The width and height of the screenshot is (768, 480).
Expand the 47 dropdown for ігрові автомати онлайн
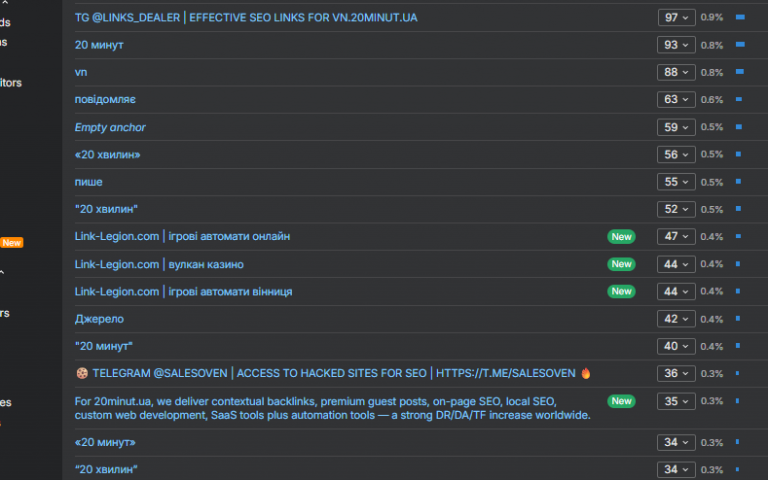(676, 237)
